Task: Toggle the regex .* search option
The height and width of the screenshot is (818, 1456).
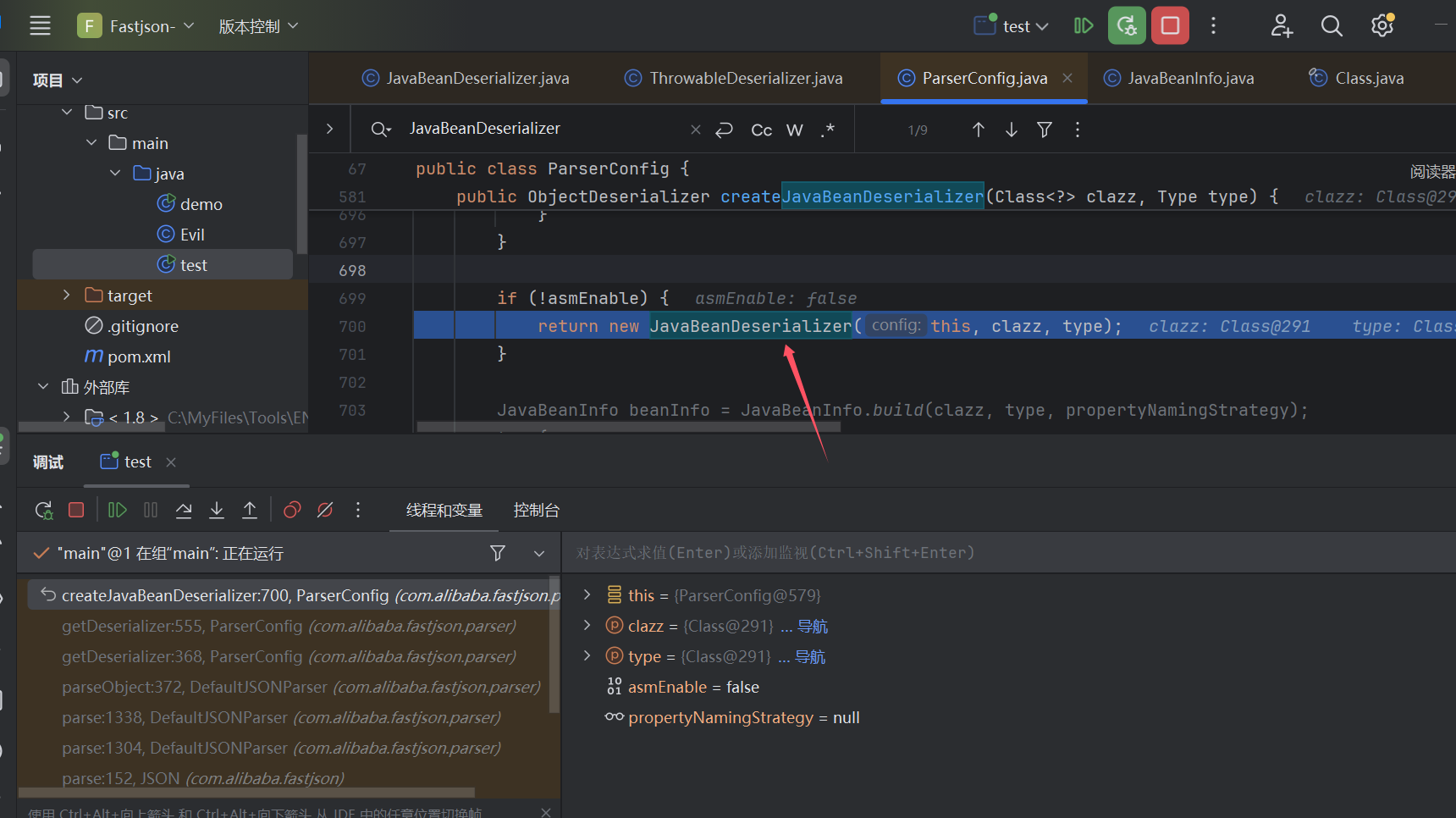Action: click(828, 130)
